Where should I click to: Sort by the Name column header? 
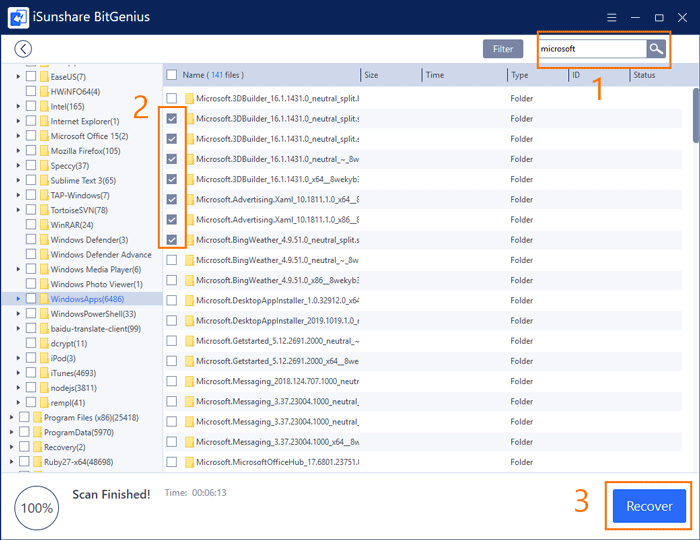point(213,75)
